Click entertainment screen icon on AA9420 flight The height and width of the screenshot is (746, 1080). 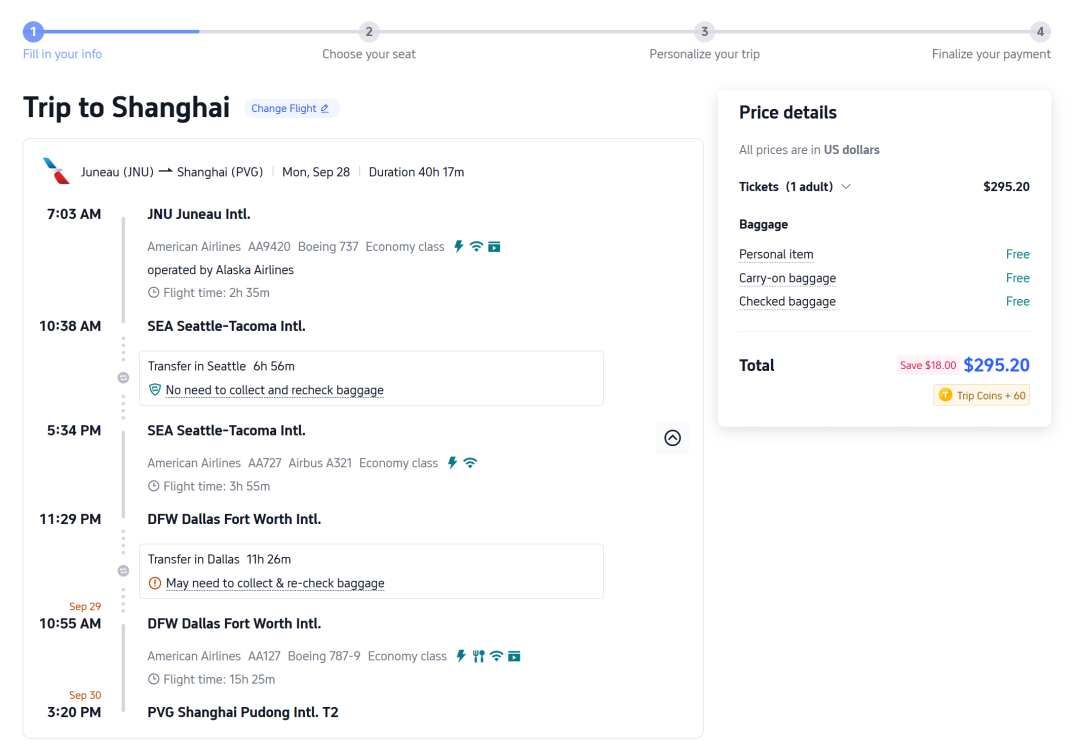pos(495,247)
